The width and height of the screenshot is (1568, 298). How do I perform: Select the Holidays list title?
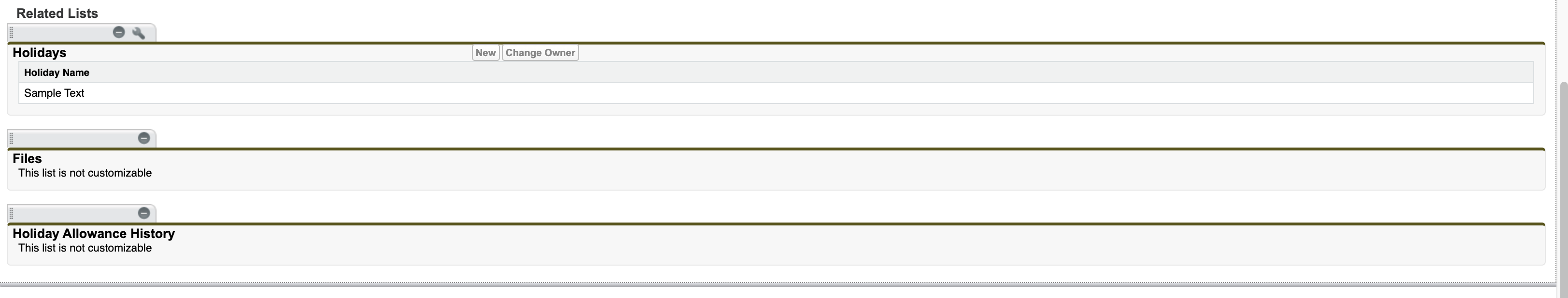point(40,53)
